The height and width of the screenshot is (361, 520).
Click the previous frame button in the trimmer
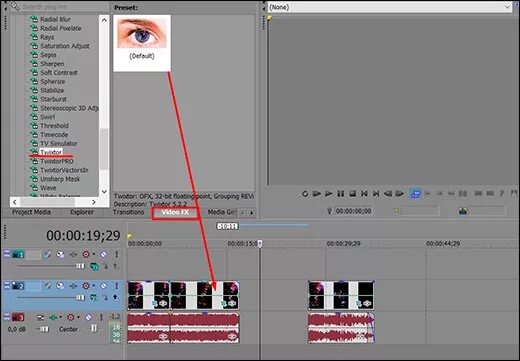(388, 194)
